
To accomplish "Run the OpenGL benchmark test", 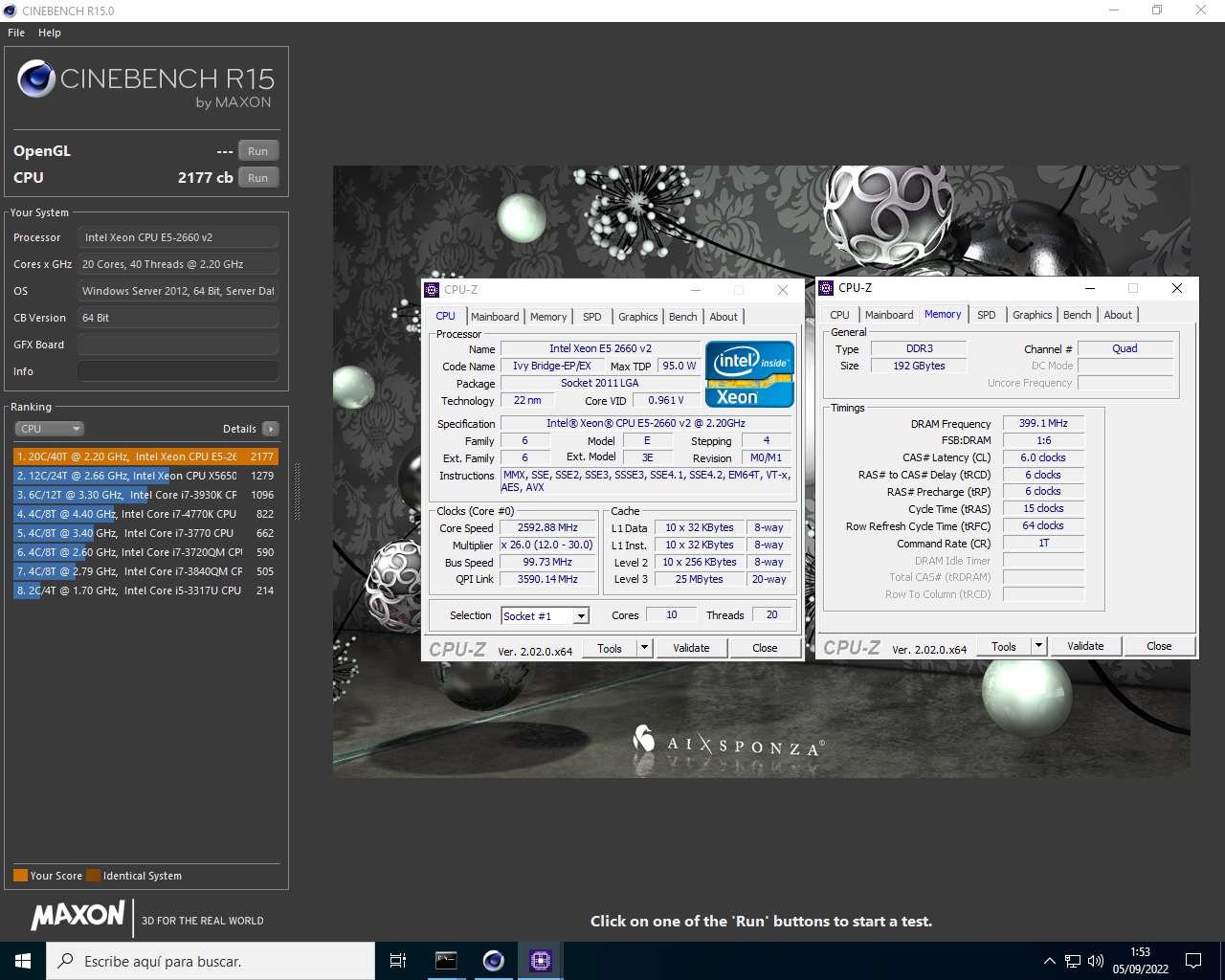I will click(258, 151).
